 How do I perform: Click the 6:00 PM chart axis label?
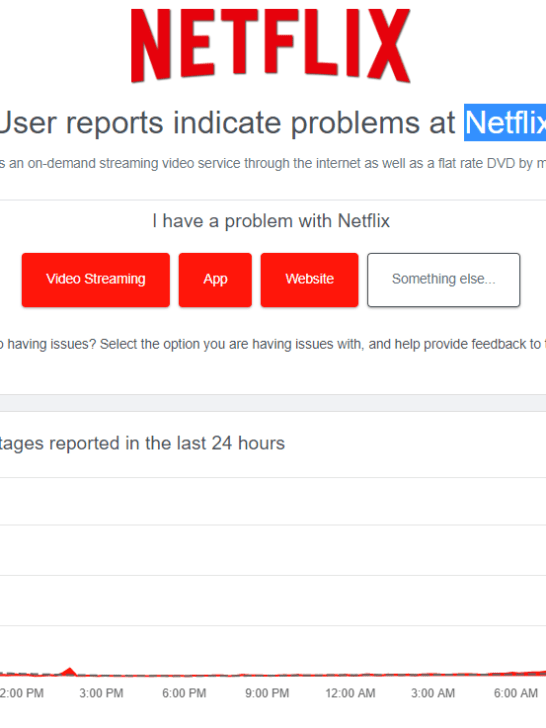tap(184, 693)
